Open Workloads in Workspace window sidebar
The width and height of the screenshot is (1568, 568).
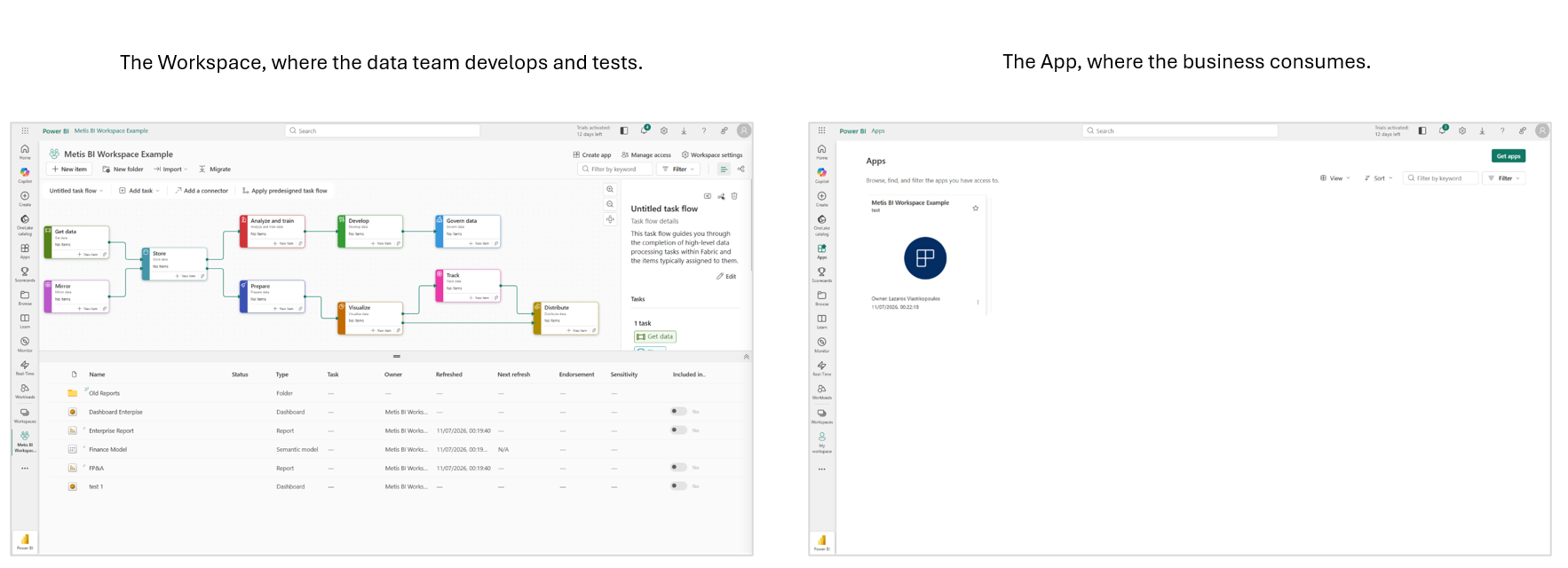click(x=25, y=390)
